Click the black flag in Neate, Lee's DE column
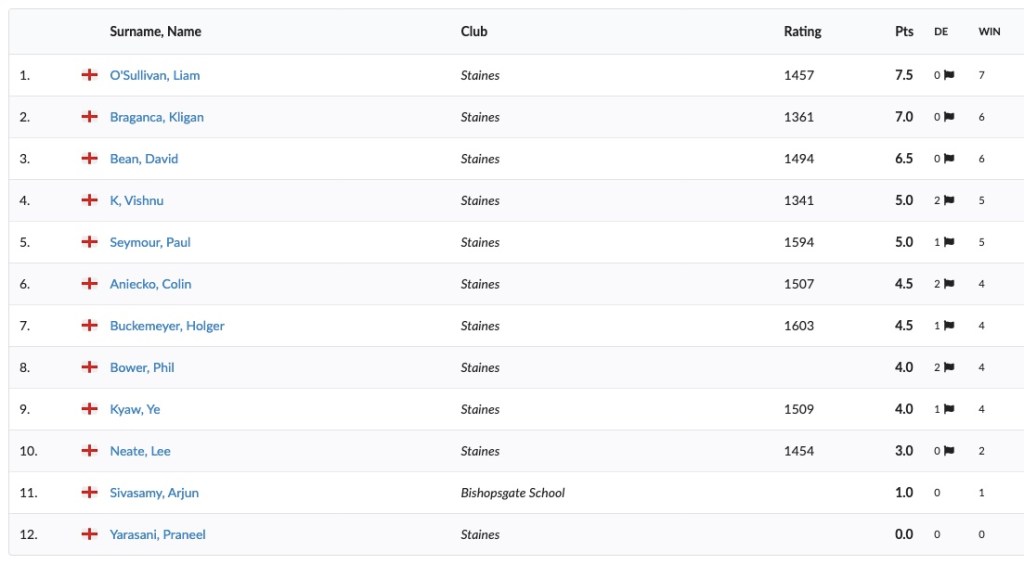1024x565 pixels. pos(949,451)
